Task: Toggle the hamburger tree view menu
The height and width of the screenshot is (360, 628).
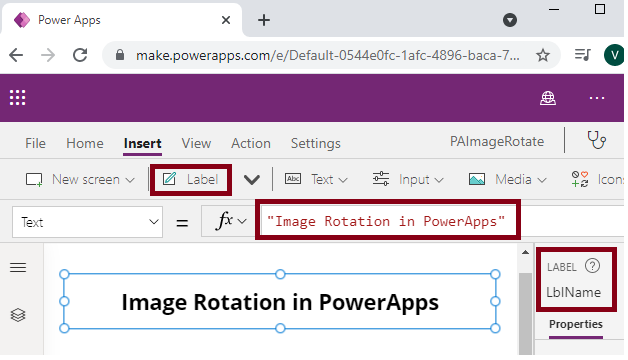Action: (x=18, y=267)
